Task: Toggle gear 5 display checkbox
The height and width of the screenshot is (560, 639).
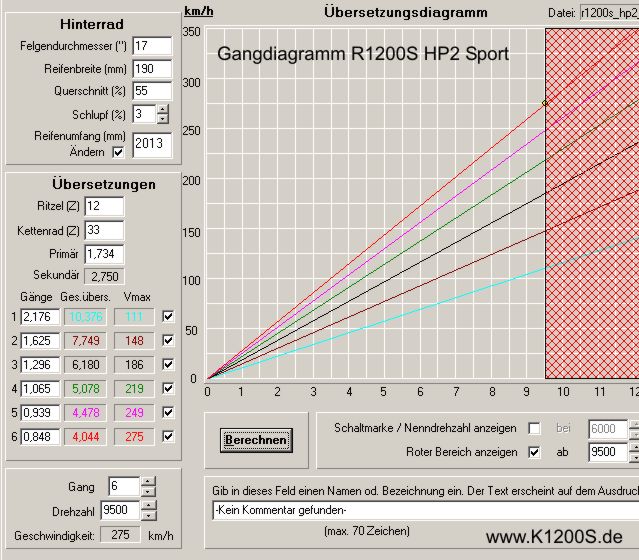Action: pos(168,412)
